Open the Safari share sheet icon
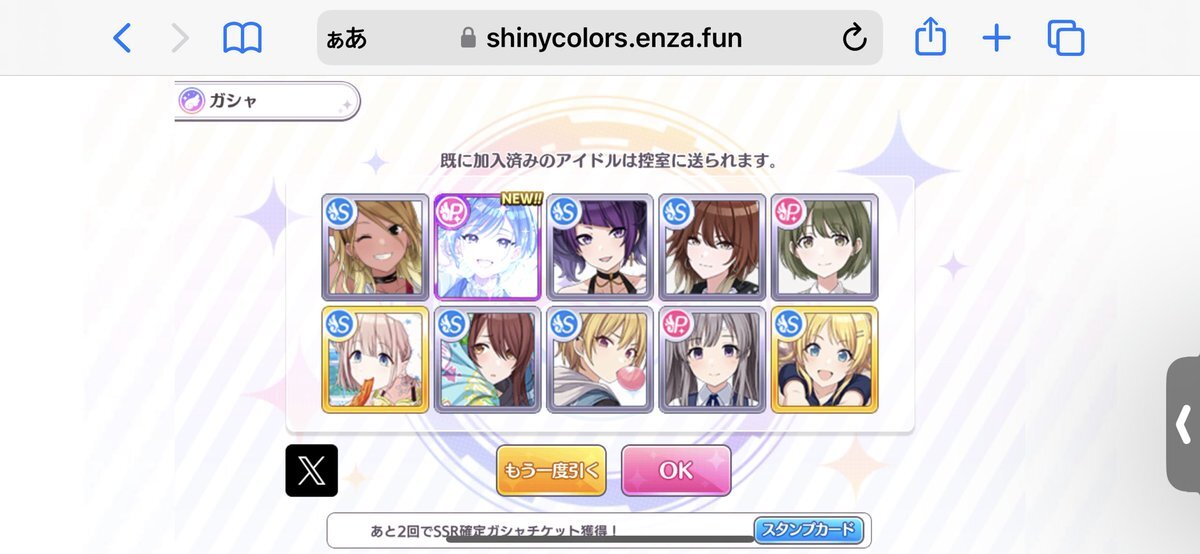This screenshot has height=554, width=1200. (x=930, y=37)
